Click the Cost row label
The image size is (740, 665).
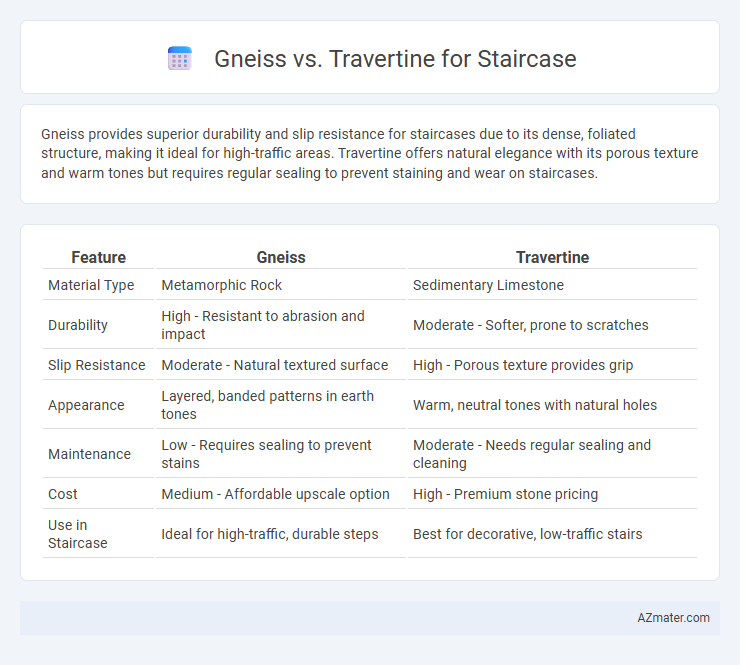pos(63,494)
